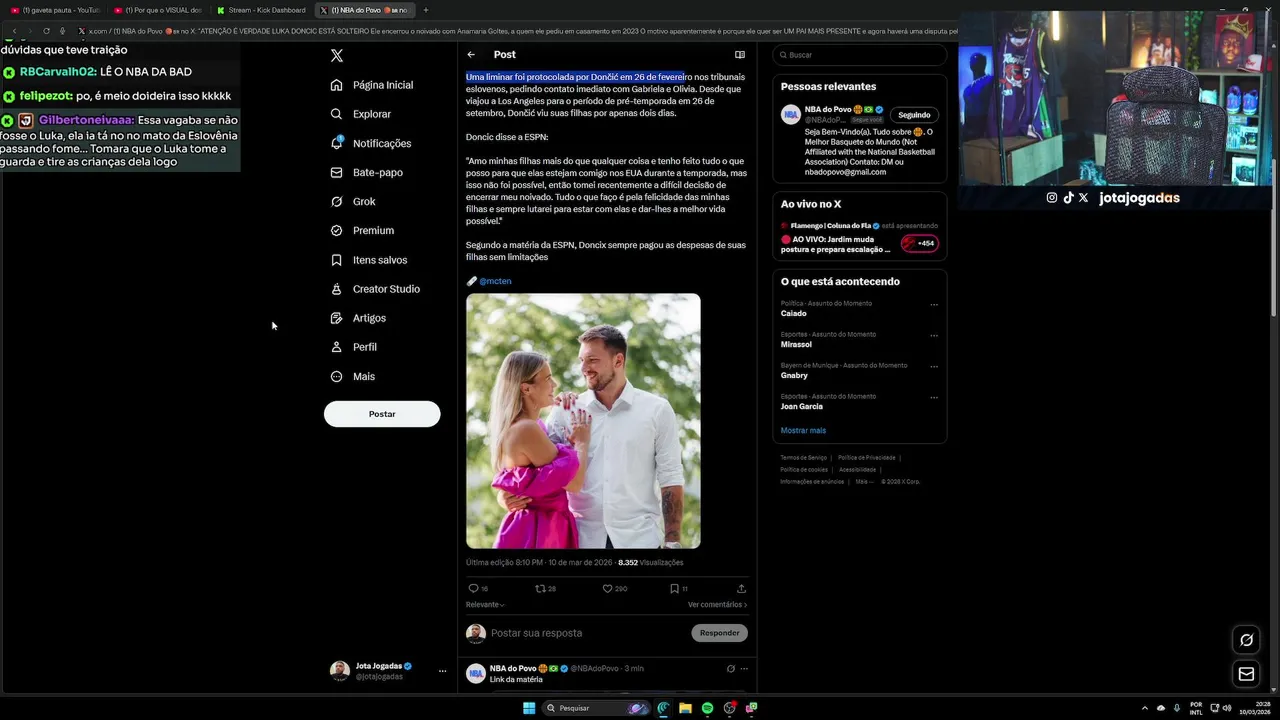Viewport: 1280px width, 720px height.
Task: Open the floating Grok button at the lower right
Action: (x=1246, y=640)
